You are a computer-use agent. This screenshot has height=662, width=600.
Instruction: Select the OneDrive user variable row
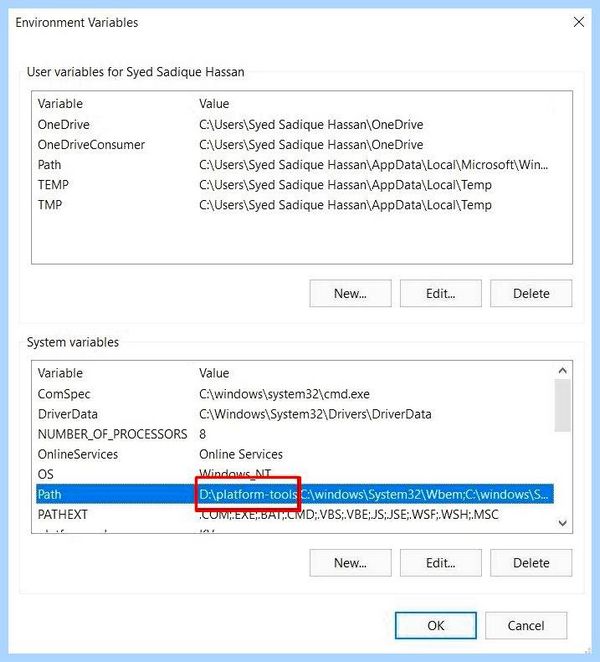(x=295, y=125)
